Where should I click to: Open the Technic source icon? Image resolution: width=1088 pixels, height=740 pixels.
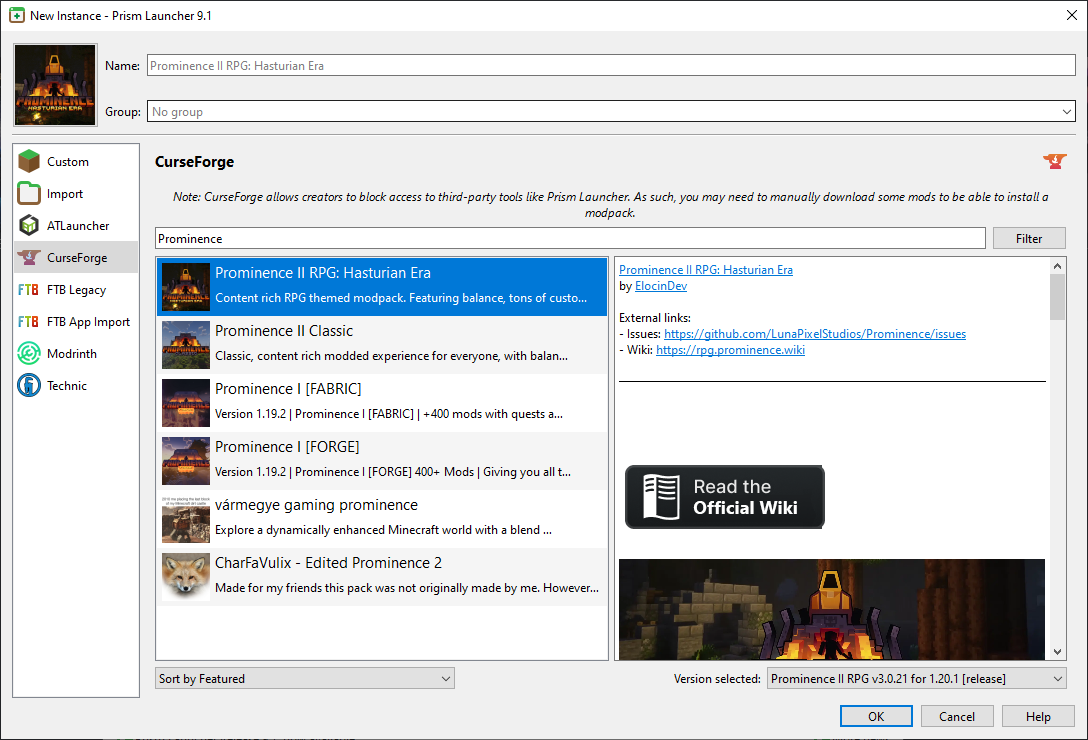click(29, 386)
